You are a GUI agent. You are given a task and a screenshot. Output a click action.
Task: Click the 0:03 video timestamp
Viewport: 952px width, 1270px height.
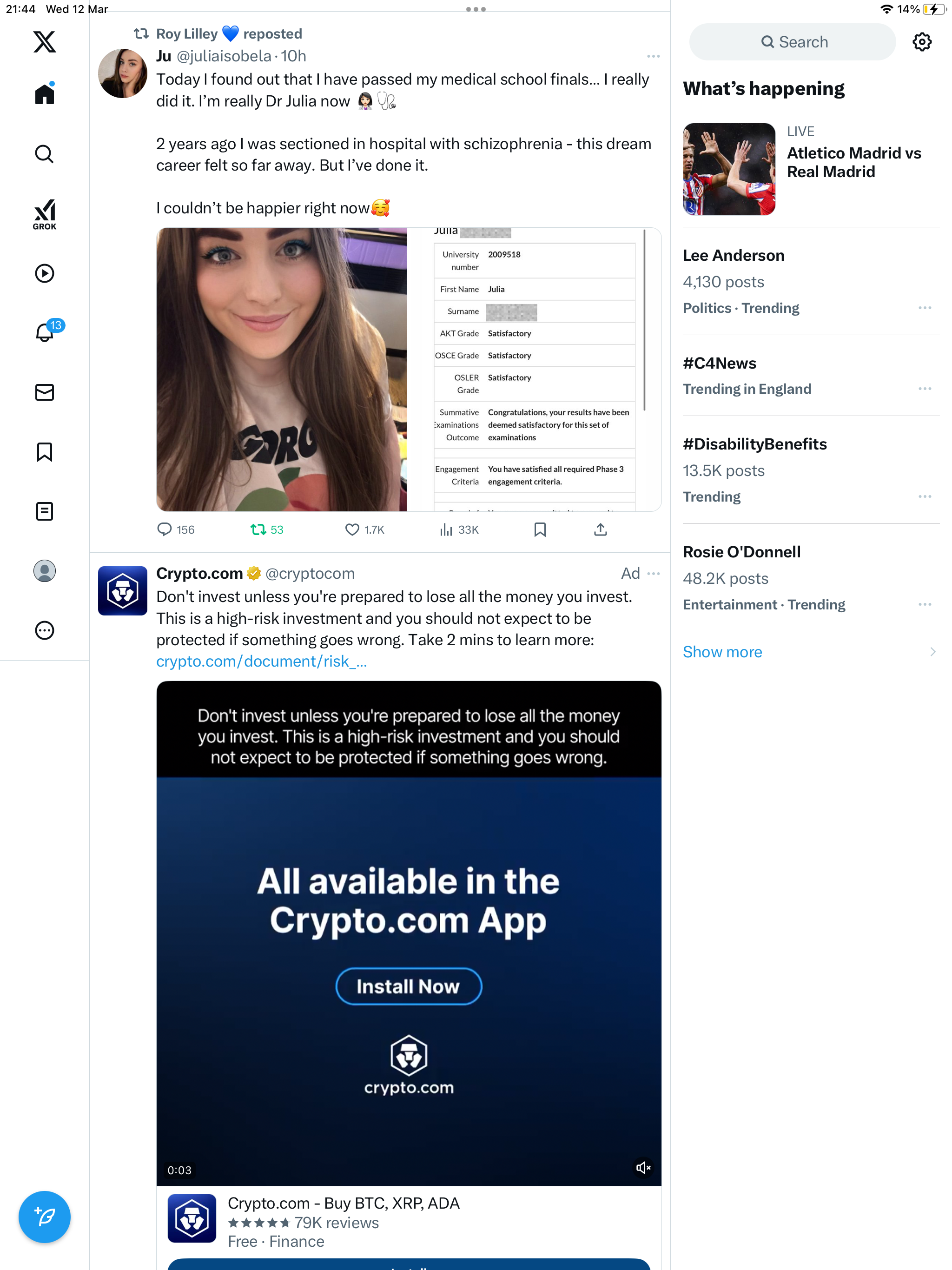coord(179,1170)
